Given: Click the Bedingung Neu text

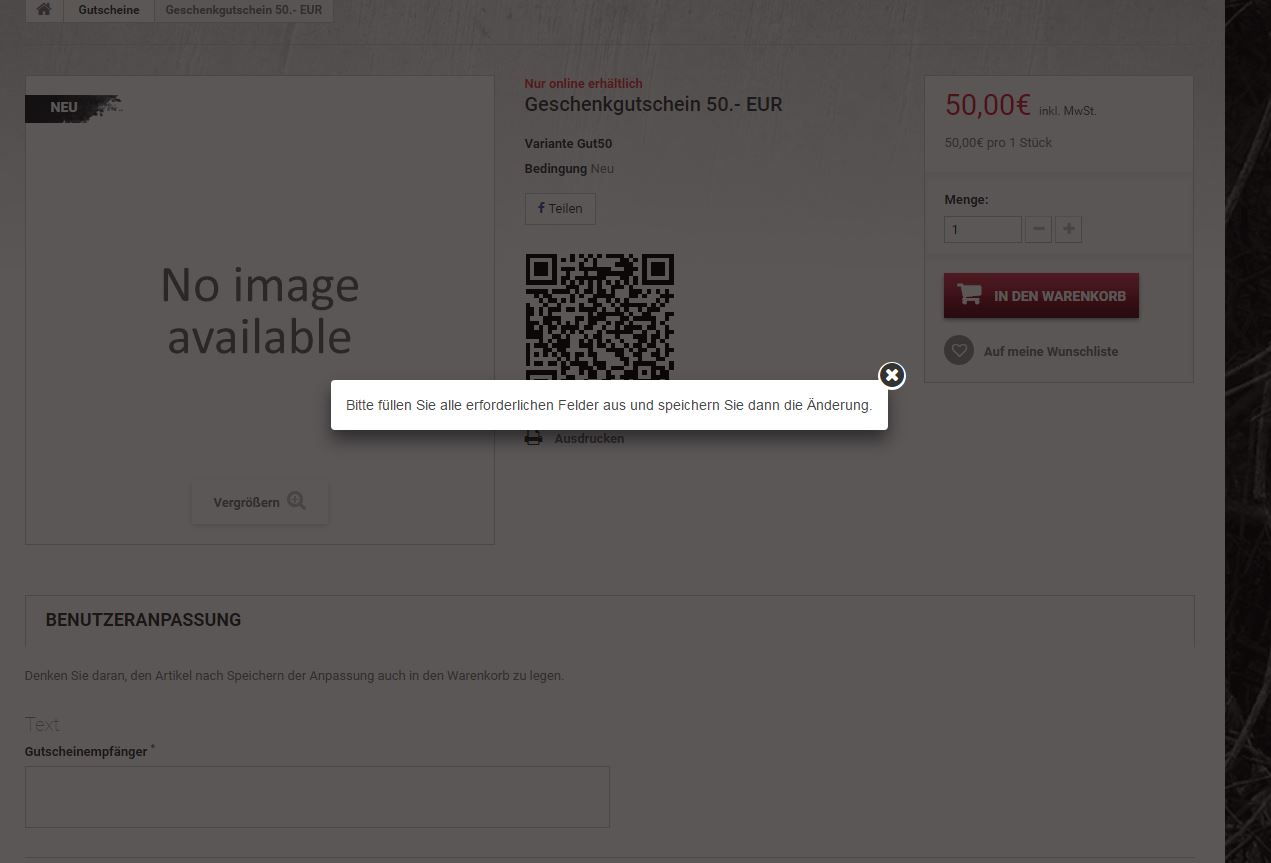Looking at the screenshot, I should (x=569, y=169).
